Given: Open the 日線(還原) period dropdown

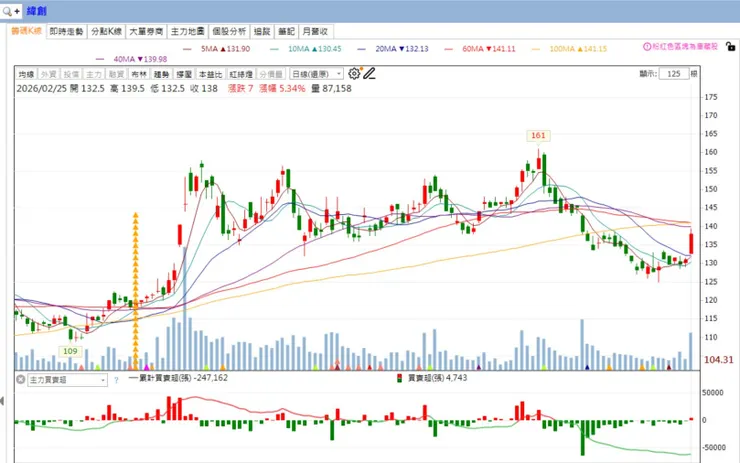Looking at the screenshot, I should pyautogui.click(x=316, y=74).
